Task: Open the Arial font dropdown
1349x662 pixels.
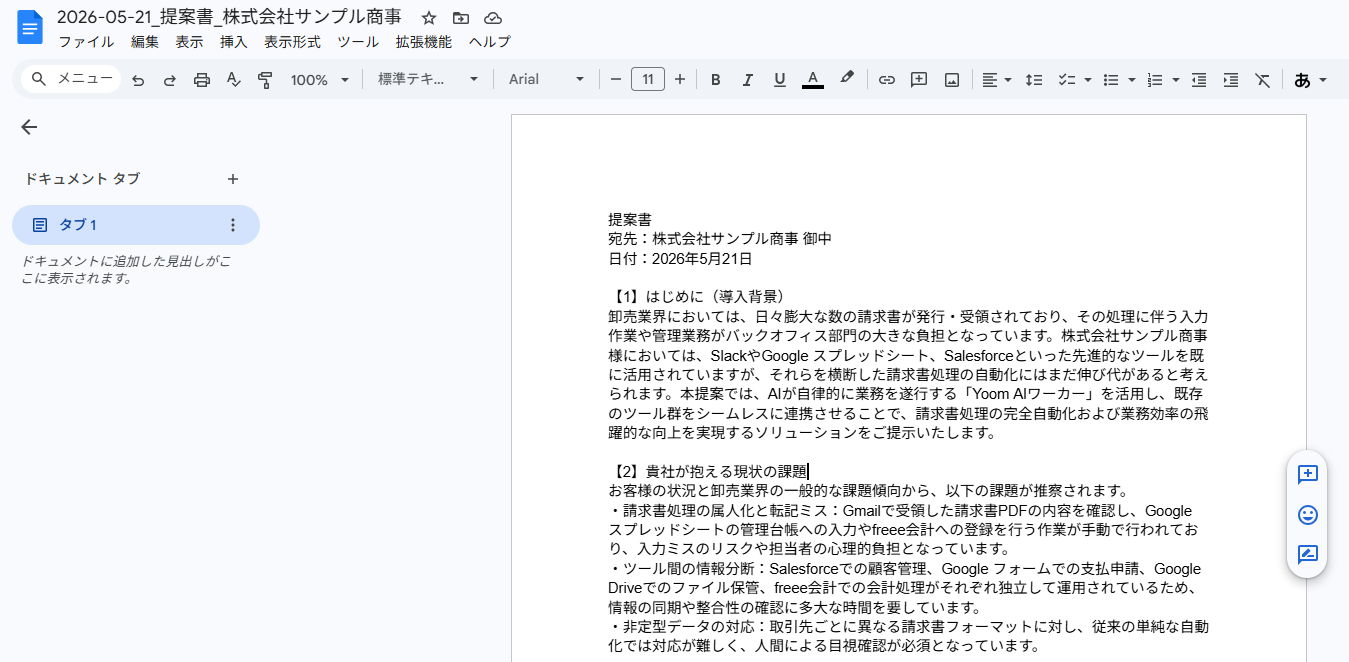Action: [x=547, y=80]
